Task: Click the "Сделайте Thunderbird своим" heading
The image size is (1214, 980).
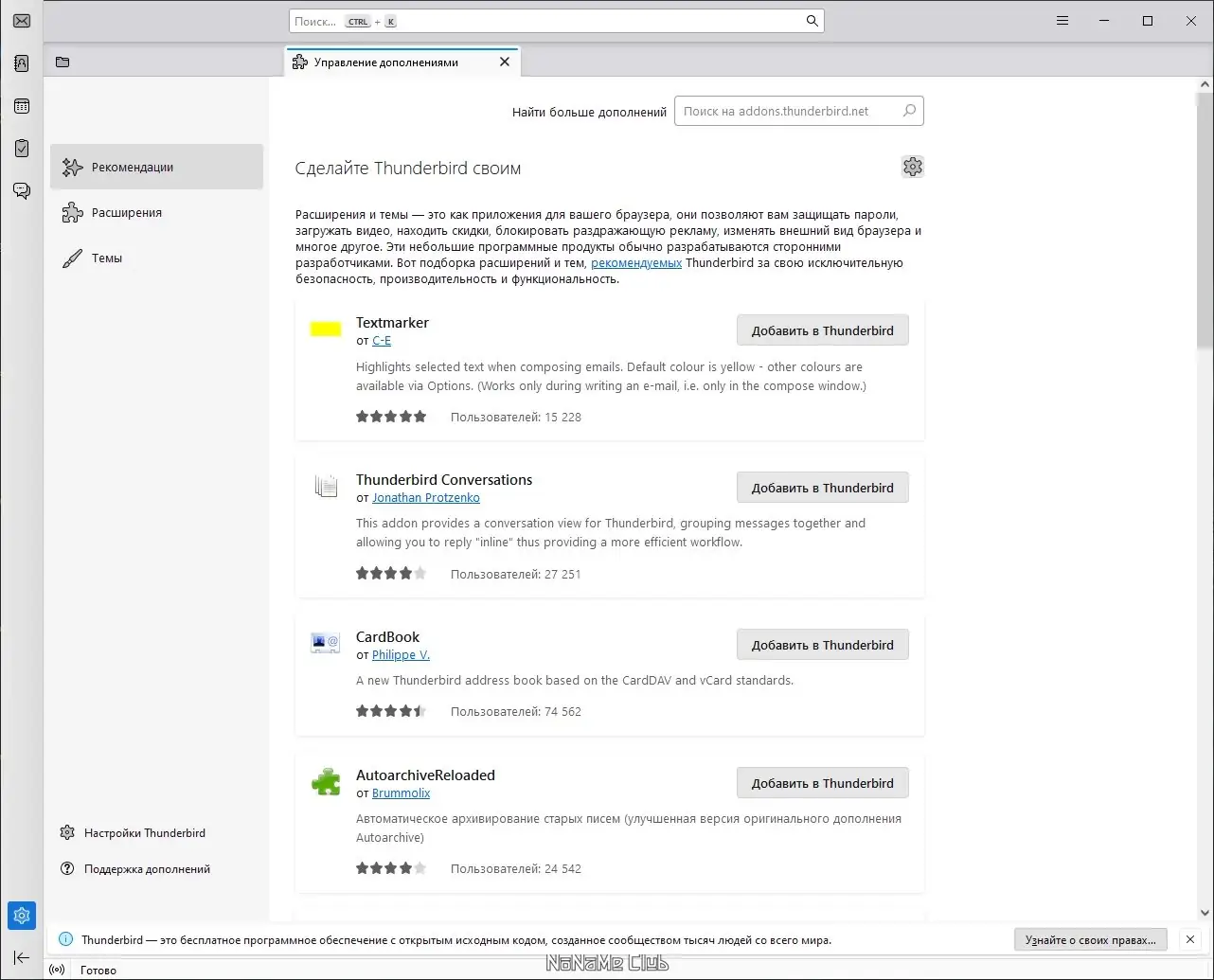Action: (408, 169)
